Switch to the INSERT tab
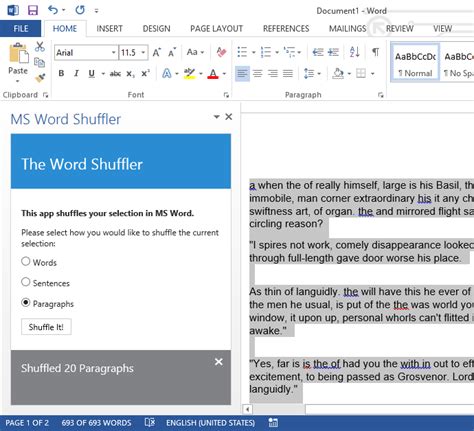The image size is (474, 431). [x=109, y=29]
